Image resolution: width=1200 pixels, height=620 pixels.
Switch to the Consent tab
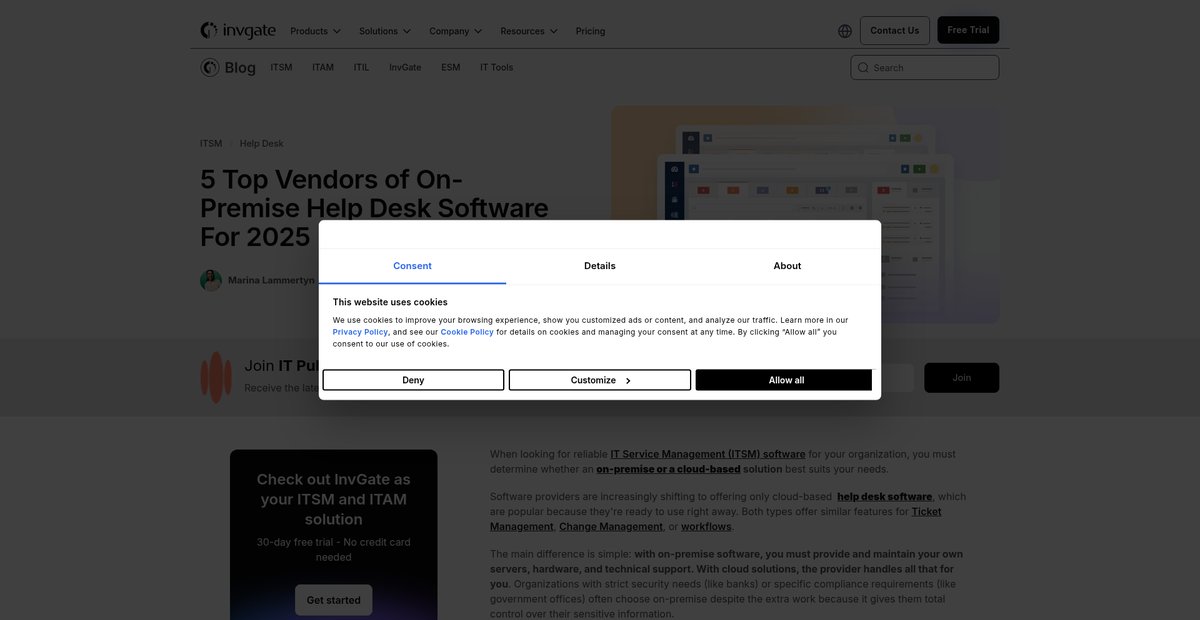tap(412, 266)
